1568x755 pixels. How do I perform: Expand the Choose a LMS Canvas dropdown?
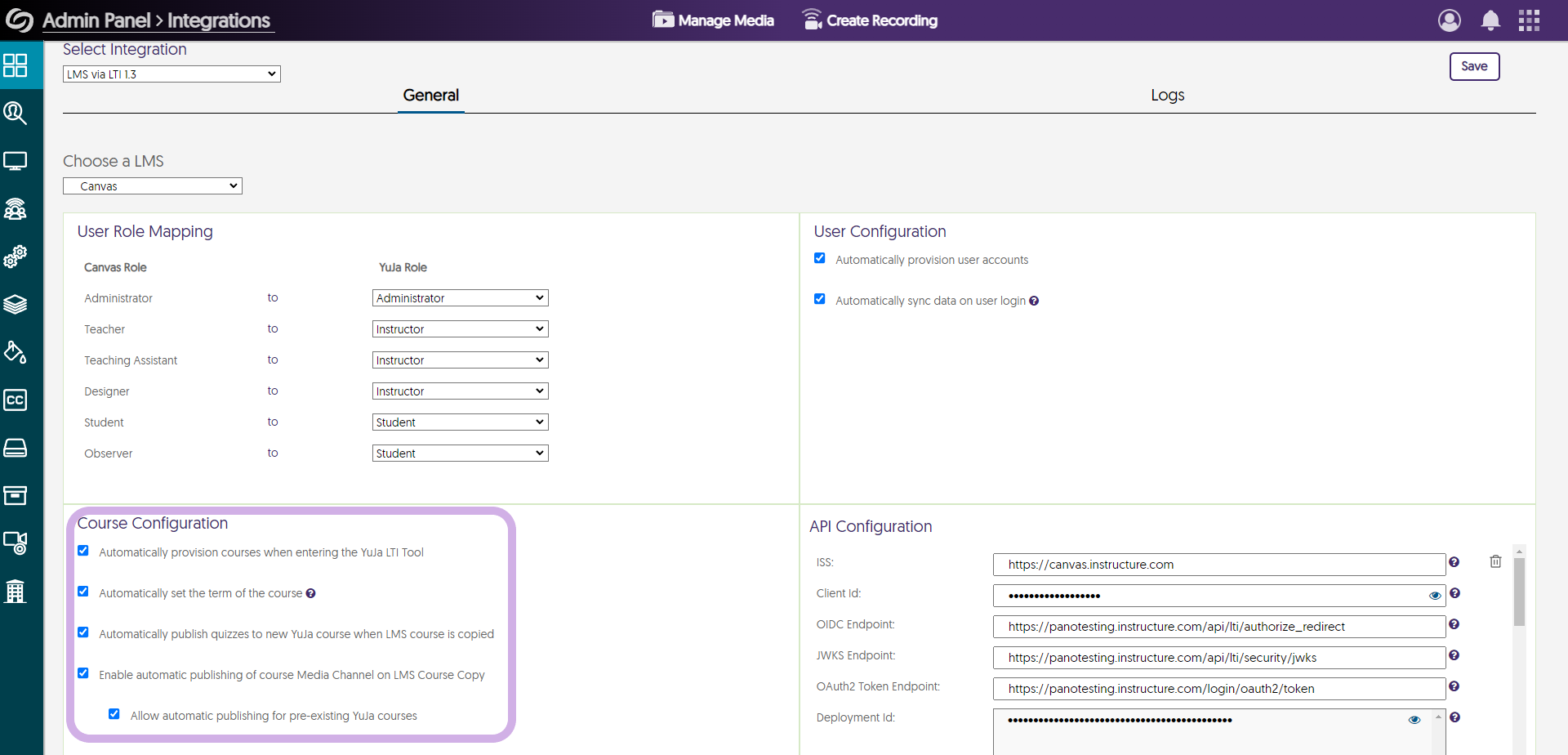pos(153,186)
